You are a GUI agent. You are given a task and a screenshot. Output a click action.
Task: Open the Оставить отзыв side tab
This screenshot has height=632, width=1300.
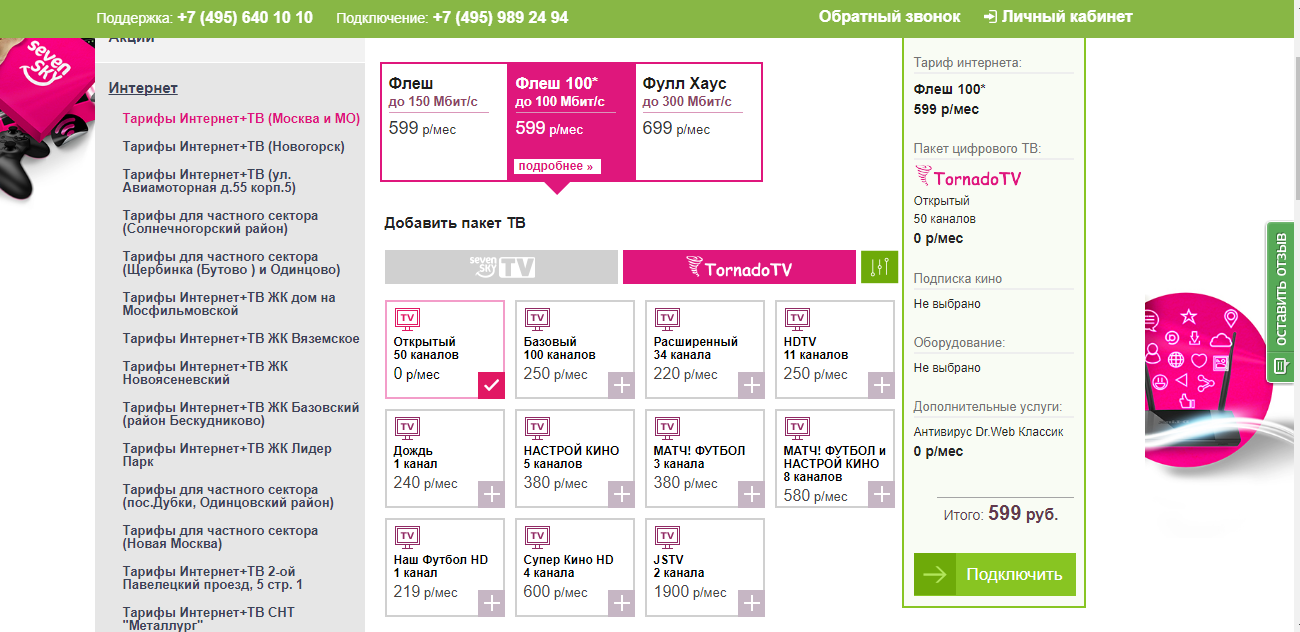[1281, 302]
